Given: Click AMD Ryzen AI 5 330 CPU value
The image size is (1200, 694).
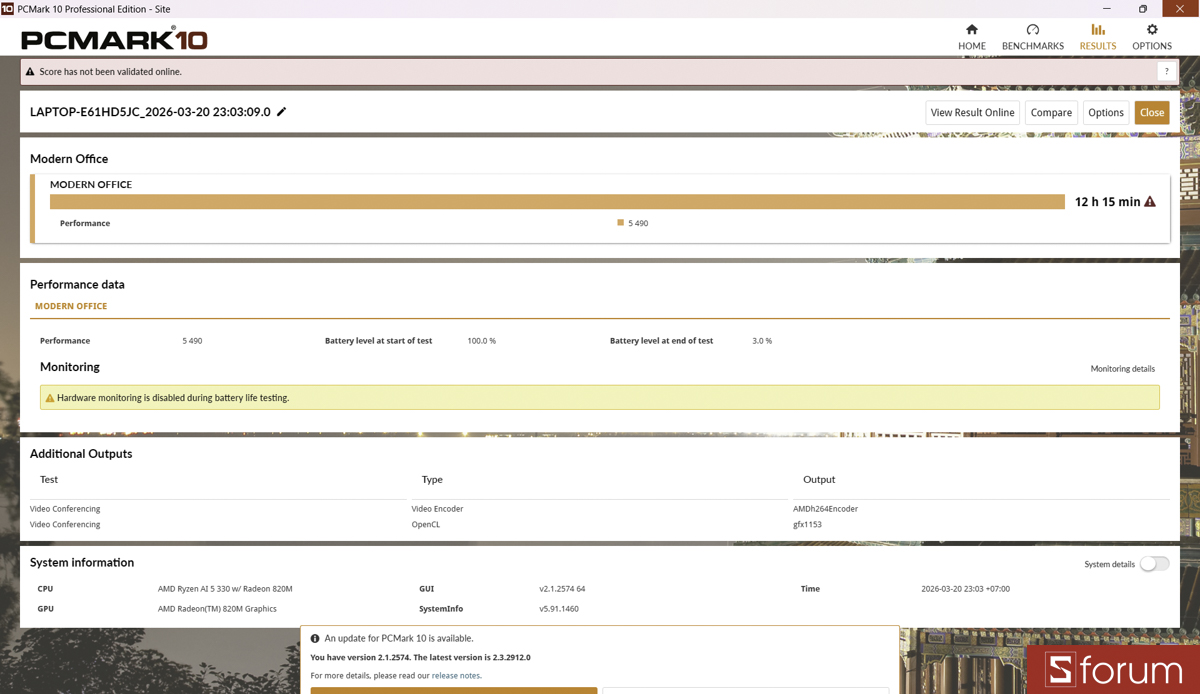Looking at the screenshot, I should 225,589.
